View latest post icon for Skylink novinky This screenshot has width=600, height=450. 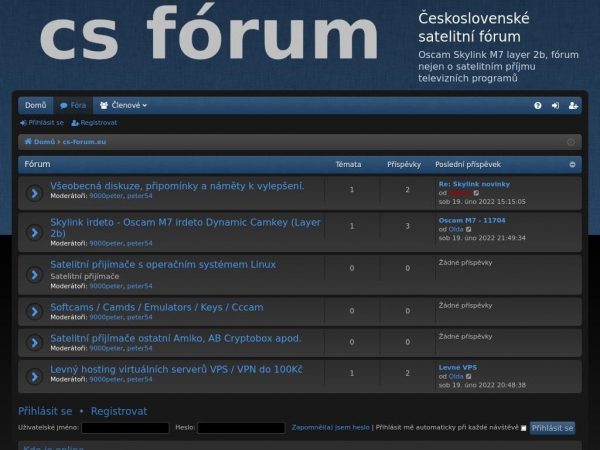tap(476, 193)
